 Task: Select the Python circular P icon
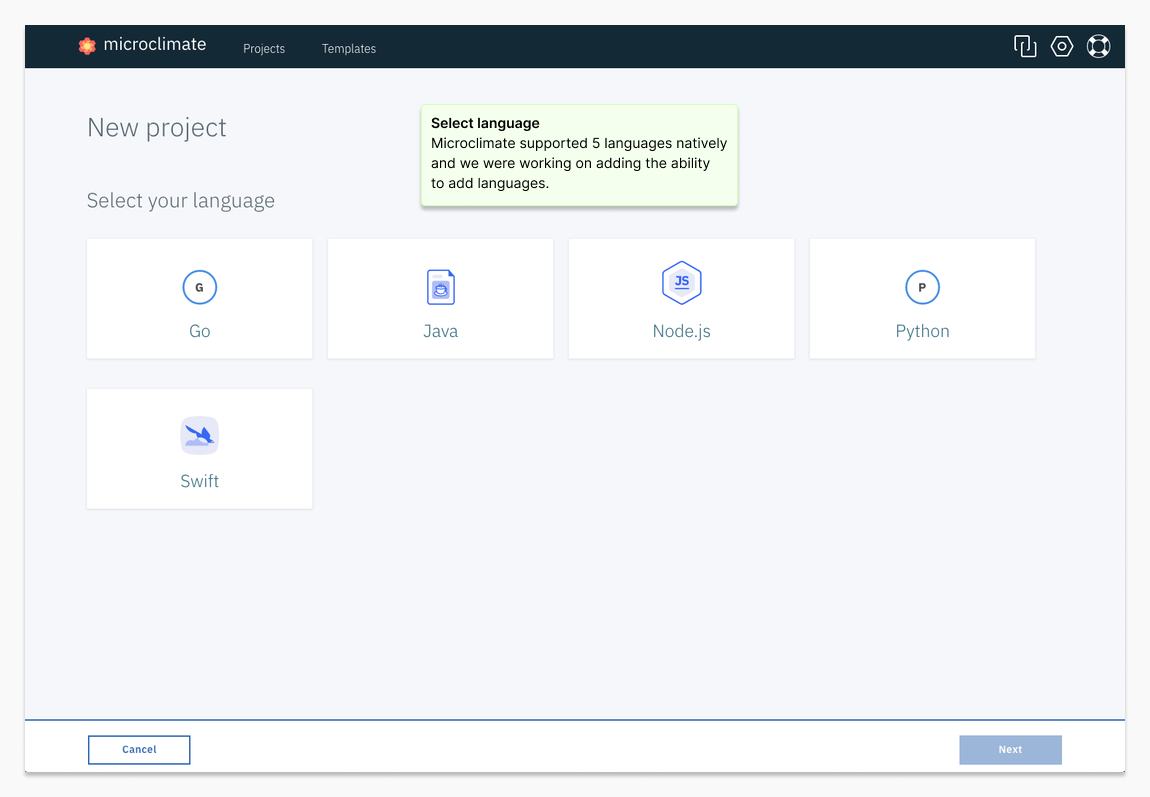[922, 287]
